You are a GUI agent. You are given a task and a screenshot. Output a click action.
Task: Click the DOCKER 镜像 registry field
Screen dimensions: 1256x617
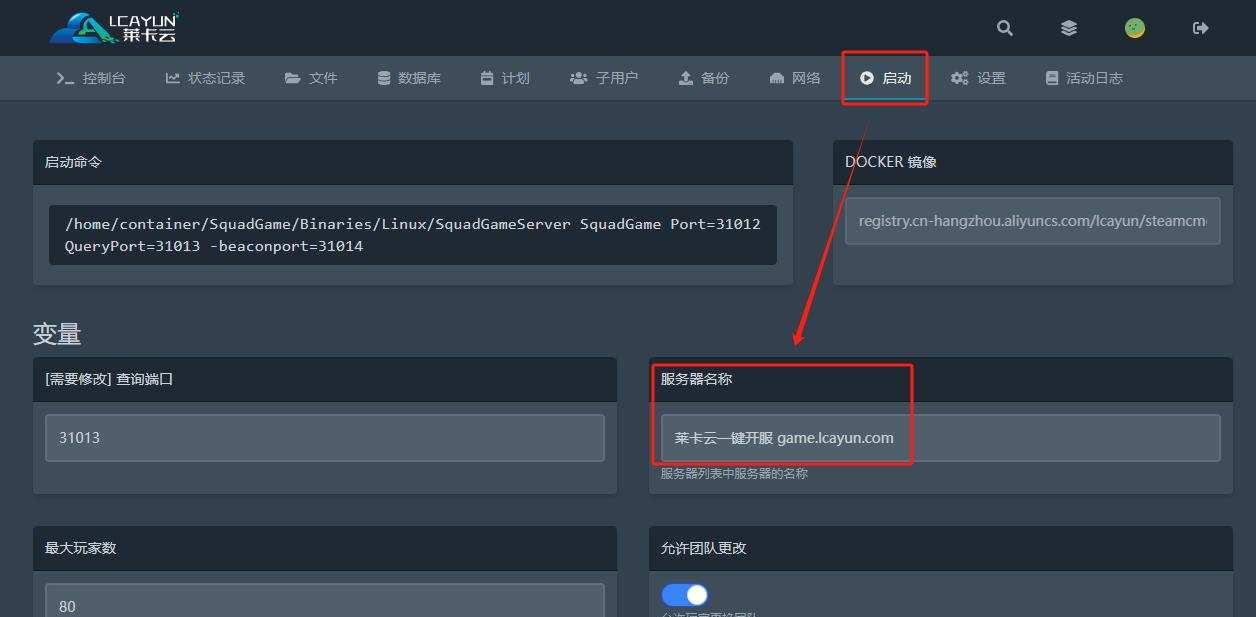pyautogui.click(x=1033, y=221)
